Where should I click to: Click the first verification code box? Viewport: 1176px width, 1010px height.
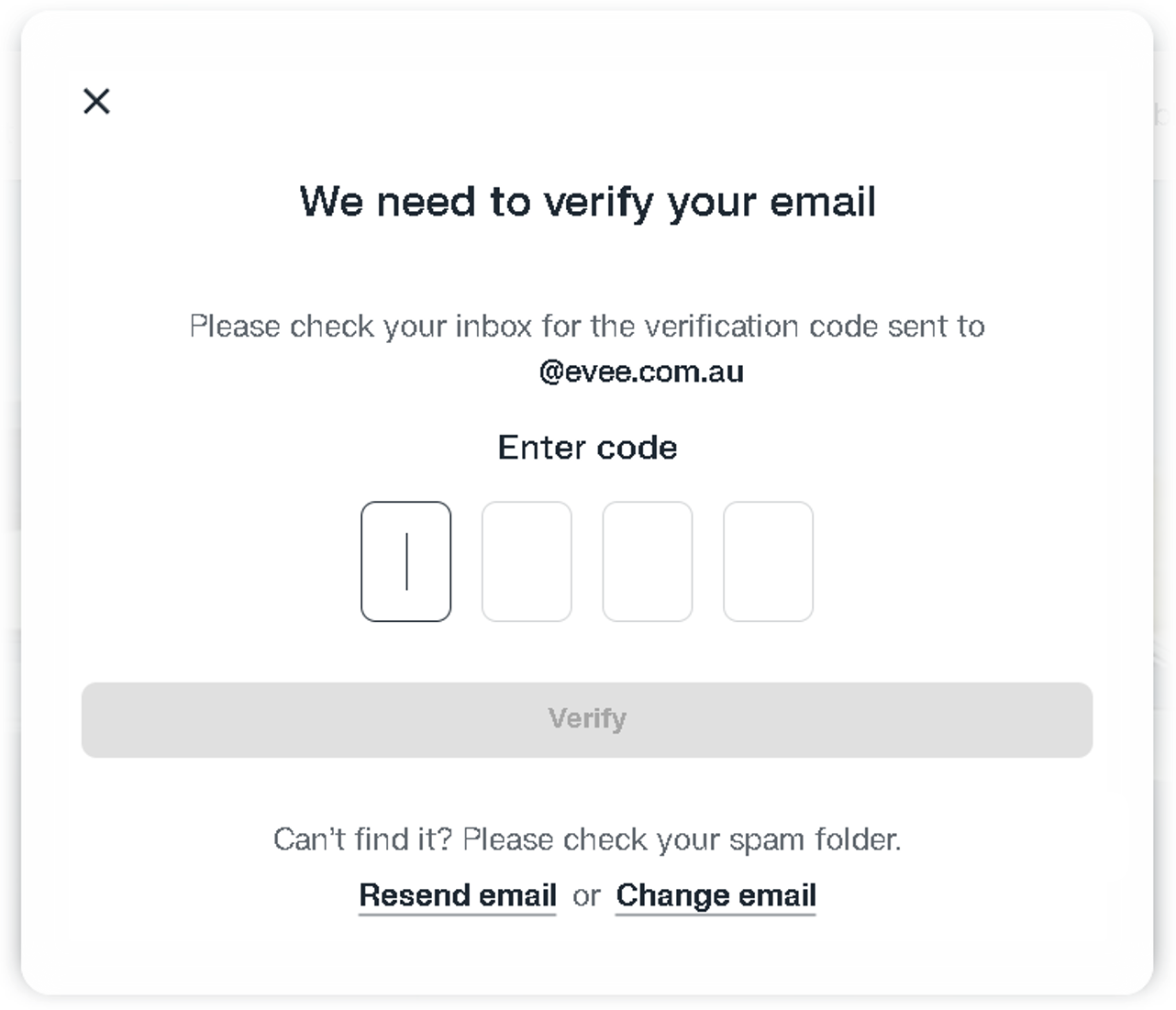tap(405, 561)
